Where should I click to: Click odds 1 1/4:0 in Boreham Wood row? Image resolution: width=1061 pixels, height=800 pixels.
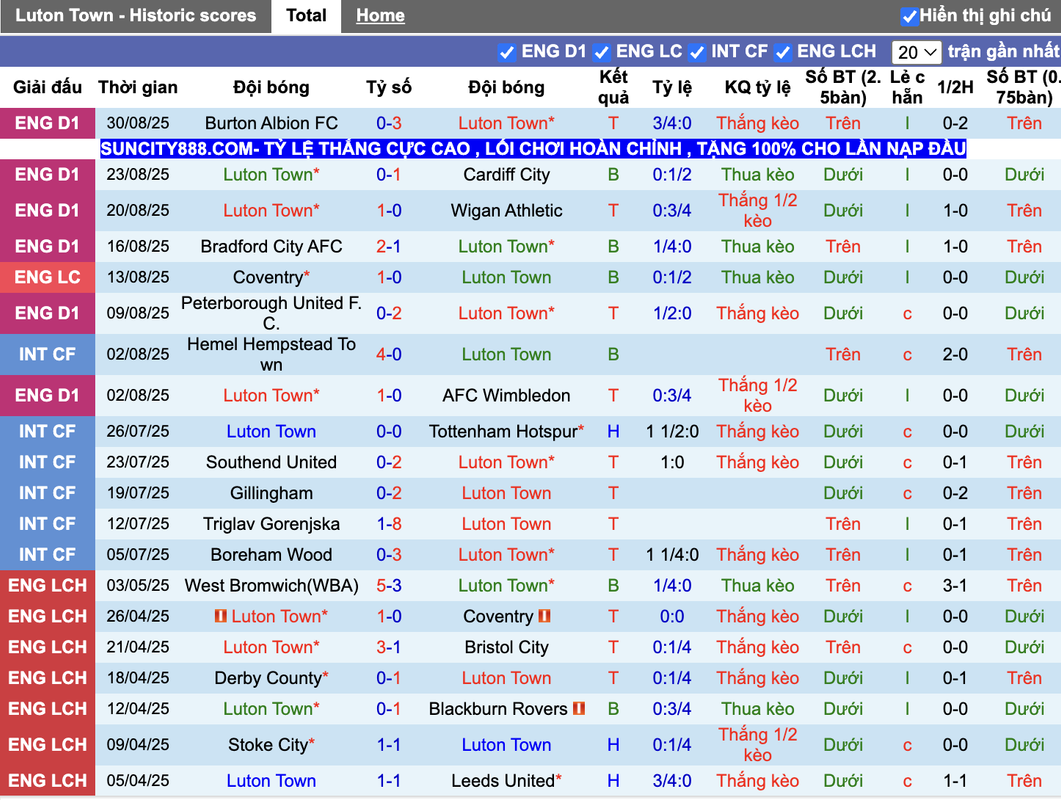tap(672, 554)
